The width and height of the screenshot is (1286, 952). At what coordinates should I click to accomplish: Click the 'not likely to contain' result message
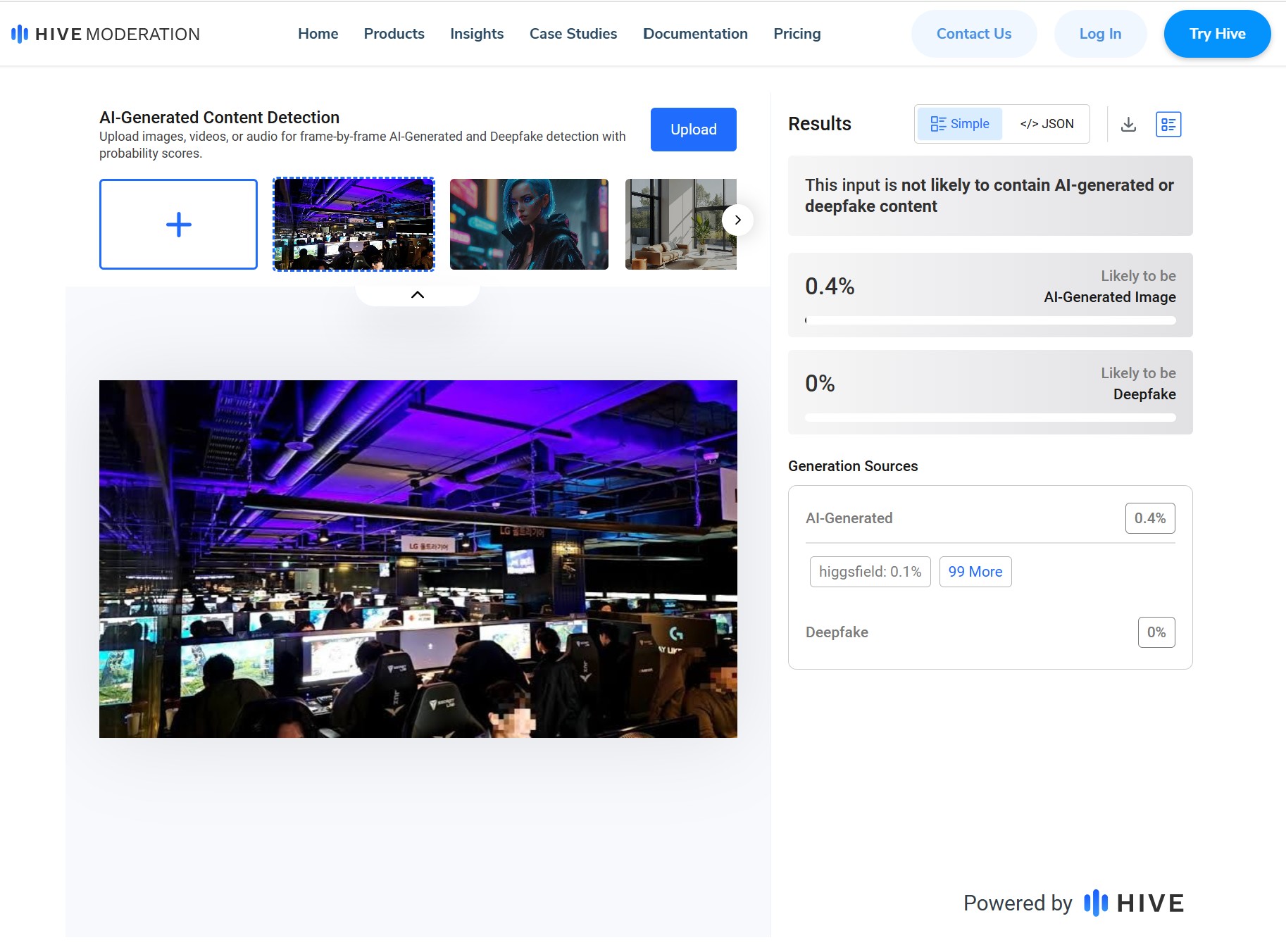pos(990,196)
